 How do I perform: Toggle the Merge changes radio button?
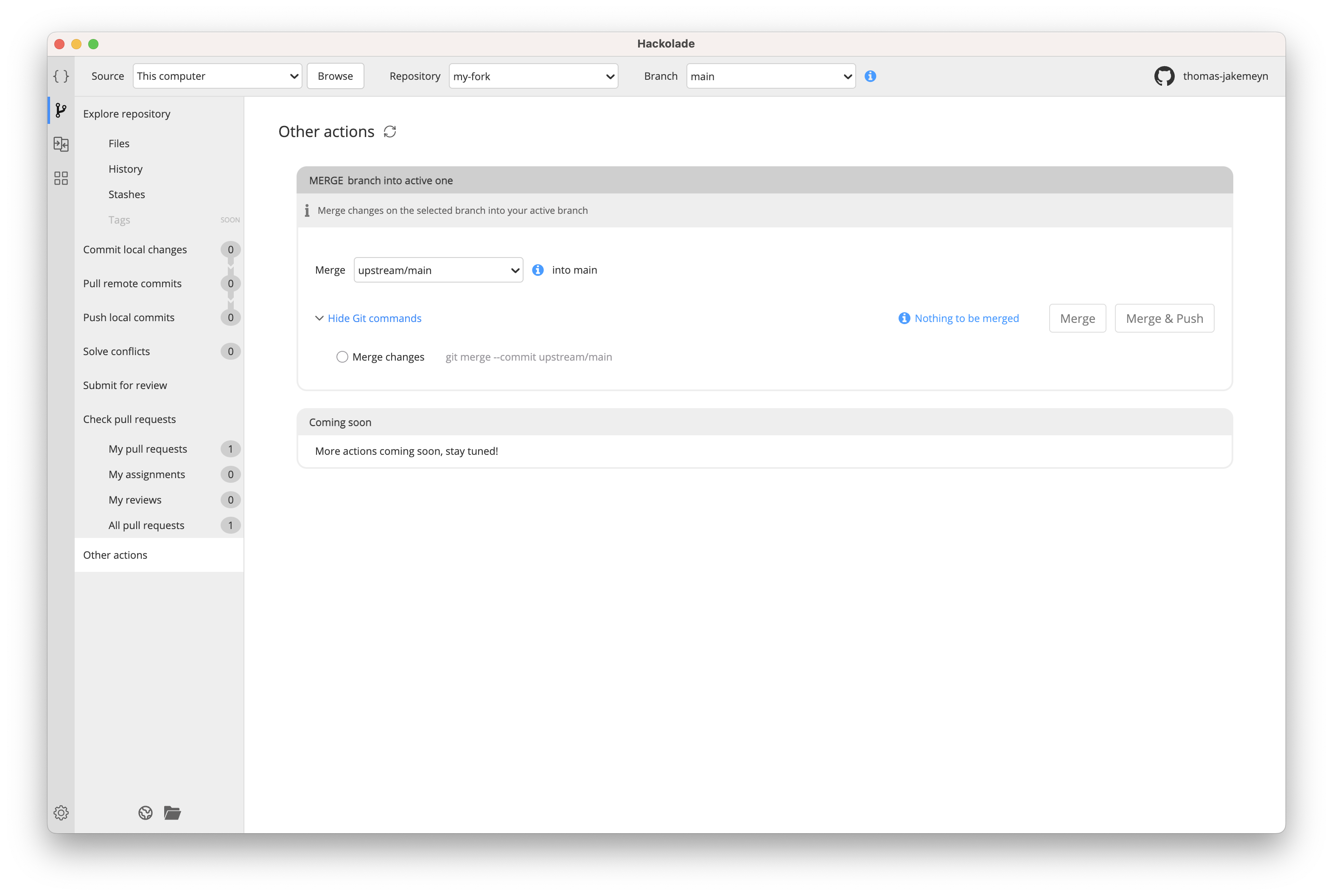(342, 357)
